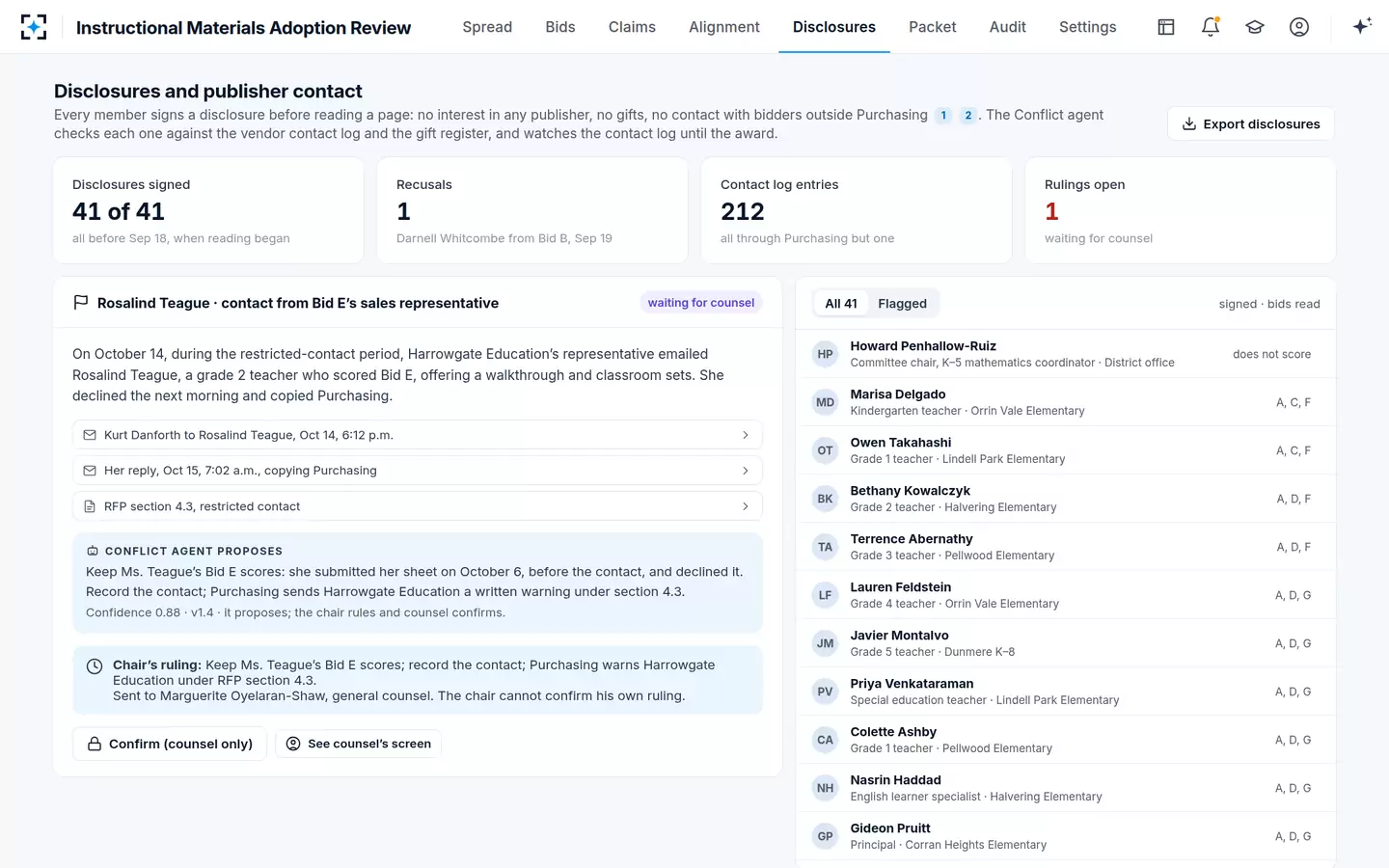1389x868 pixels.
Task: Click the JM avatar for Javier Montalvo
Action: pos(825,643)
